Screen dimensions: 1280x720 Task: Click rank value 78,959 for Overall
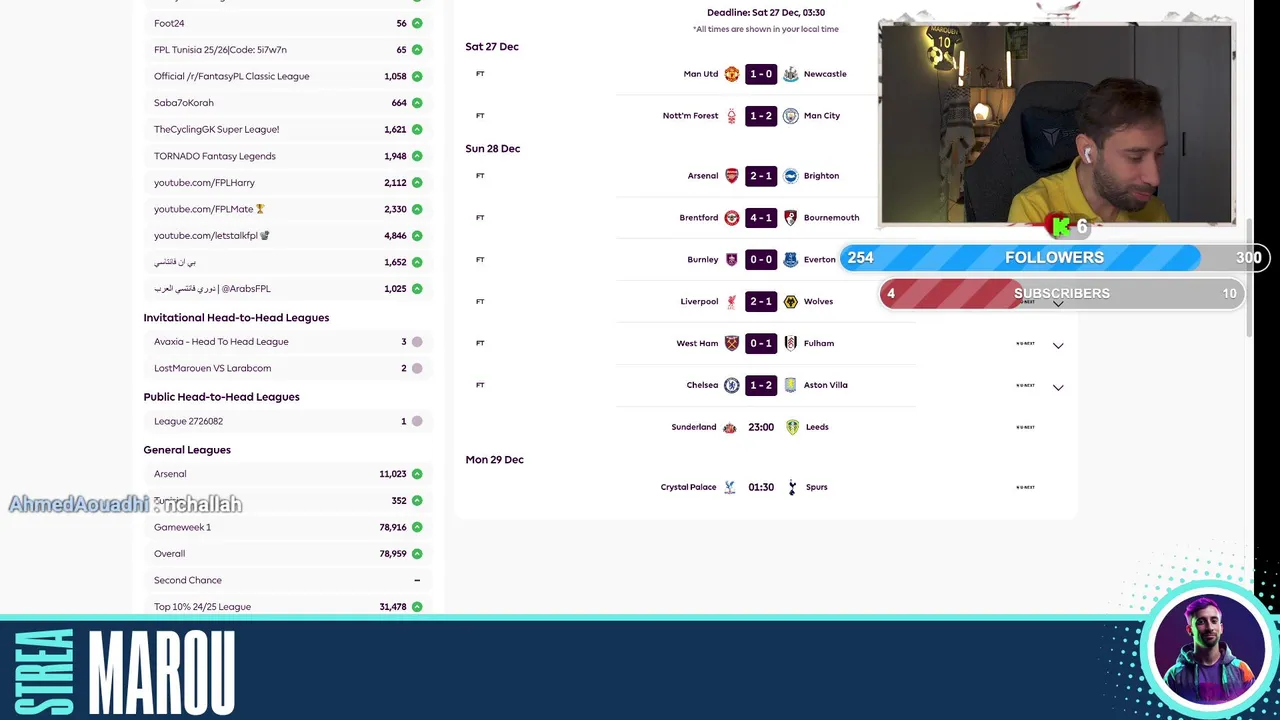(393, 554)
